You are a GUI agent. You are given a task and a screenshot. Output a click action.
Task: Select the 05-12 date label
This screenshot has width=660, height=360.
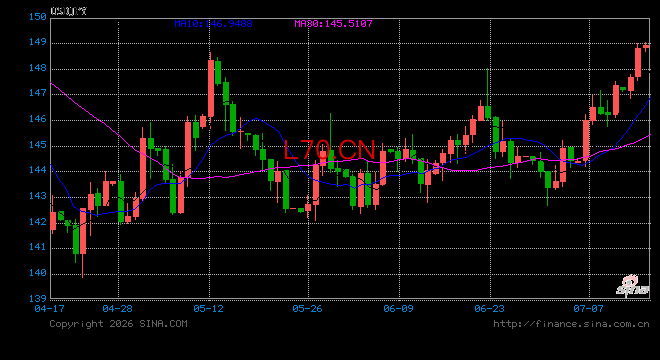point(208,309)
